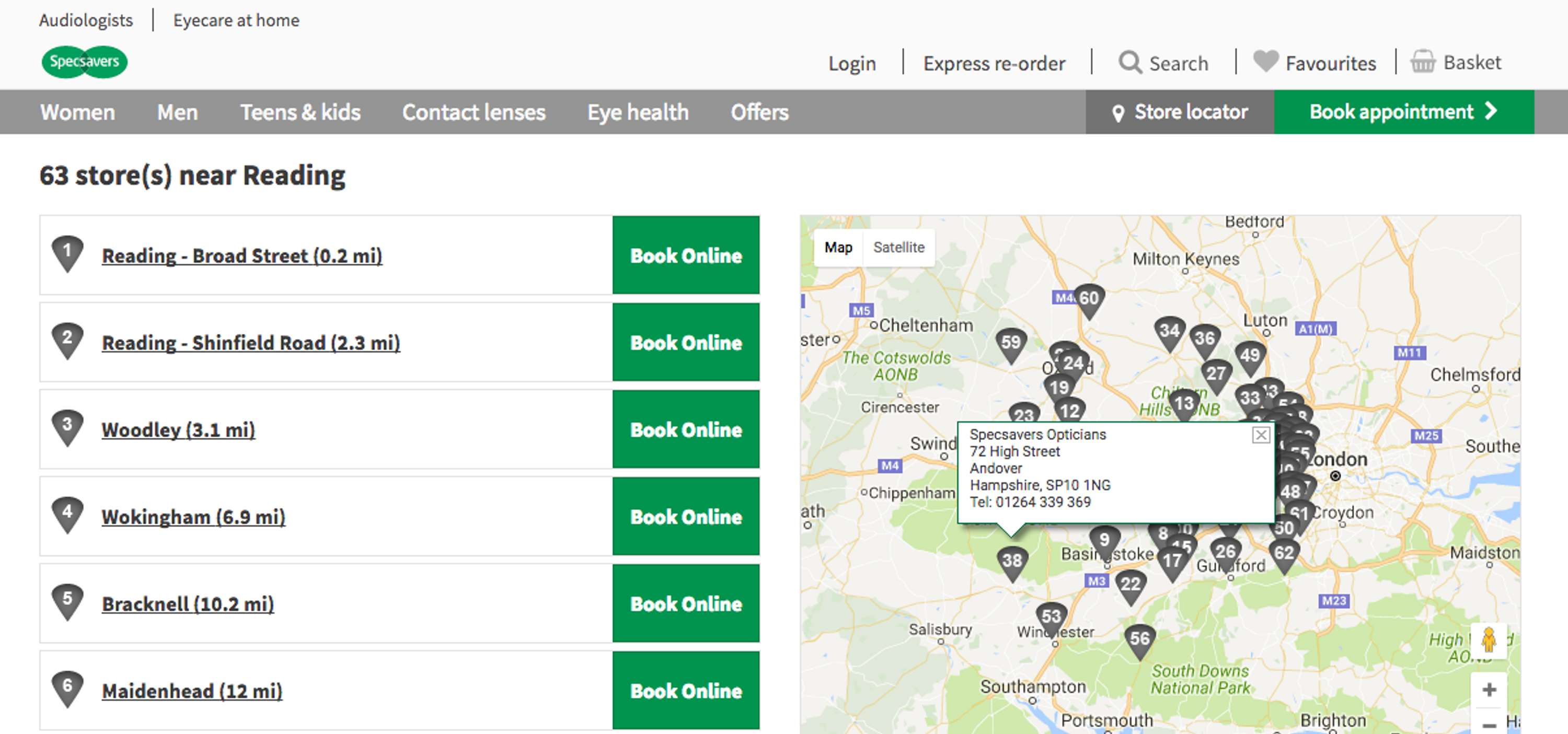1568x734 pixels.
Task: Click map marker 13 near Chiltern Hills
Action: point(1184,405)
